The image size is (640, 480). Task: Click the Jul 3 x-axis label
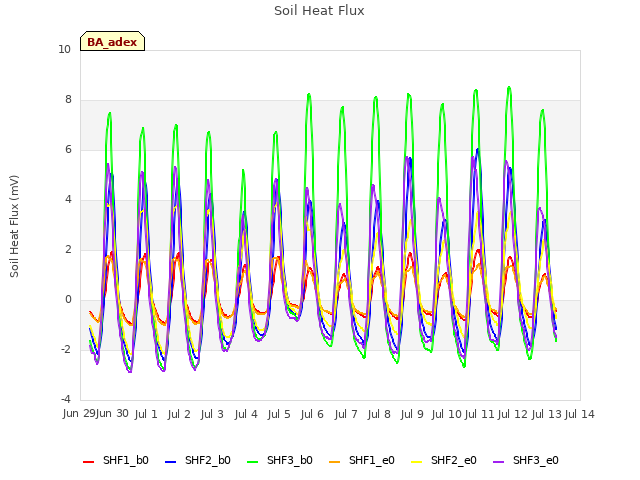pyautogui.click(x=212, y=414)
